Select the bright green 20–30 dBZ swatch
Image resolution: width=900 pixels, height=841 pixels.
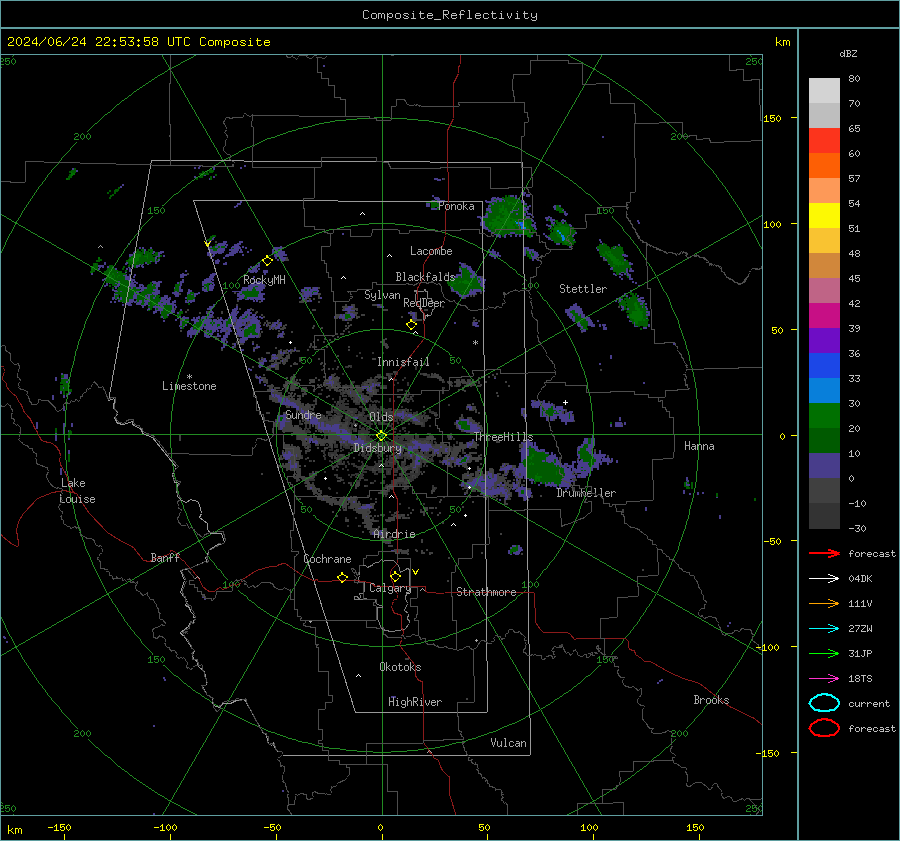[824, 415]
